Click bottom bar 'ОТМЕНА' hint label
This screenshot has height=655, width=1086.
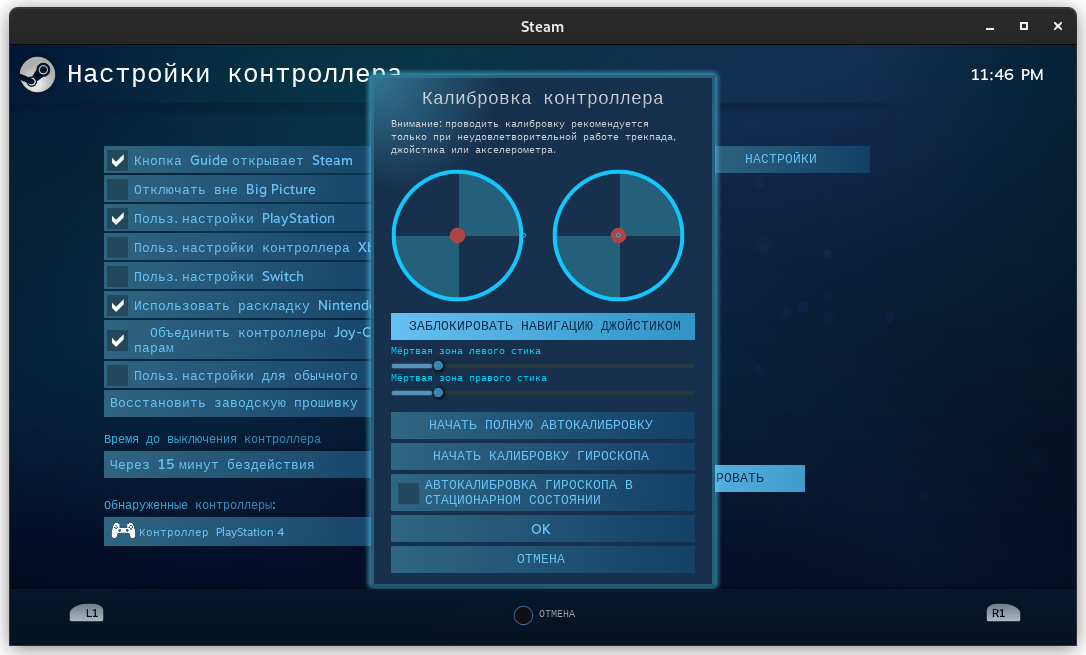pyautogui.click(x=557, y=614)
